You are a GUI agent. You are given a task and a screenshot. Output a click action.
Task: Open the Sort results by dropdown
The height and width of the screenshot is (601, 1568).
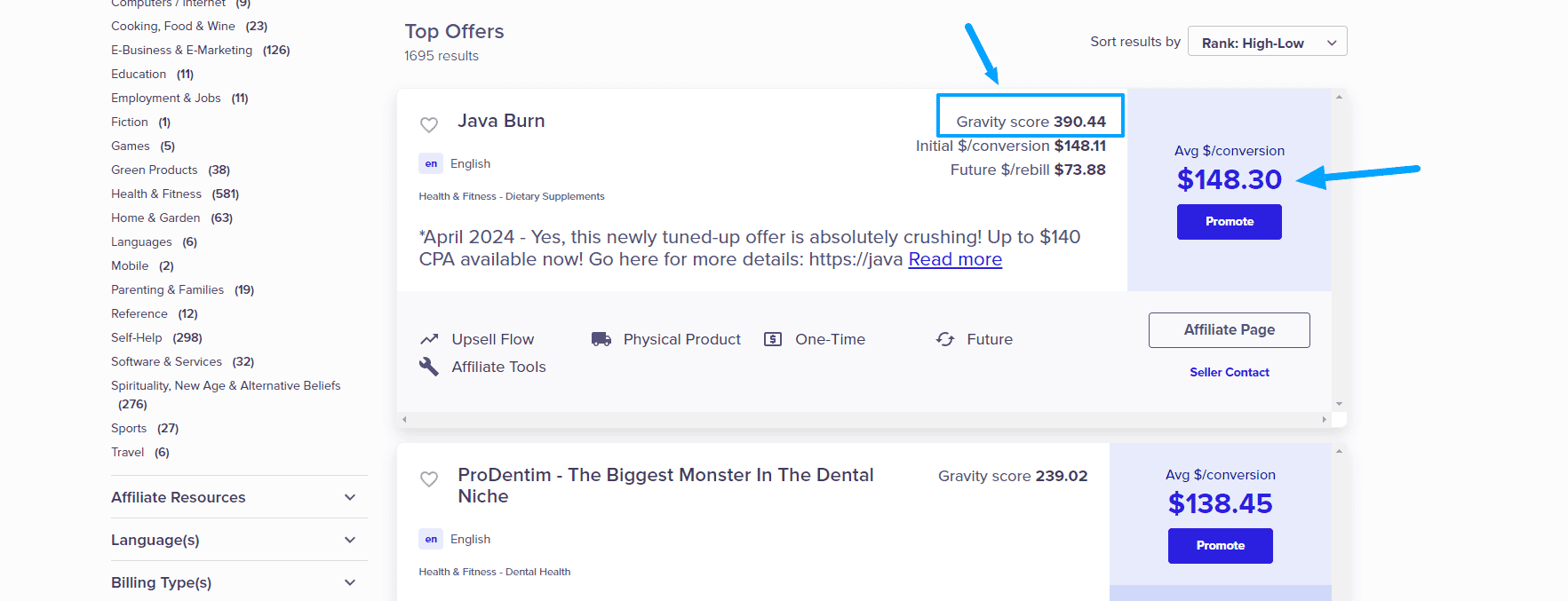[1267, 42]
